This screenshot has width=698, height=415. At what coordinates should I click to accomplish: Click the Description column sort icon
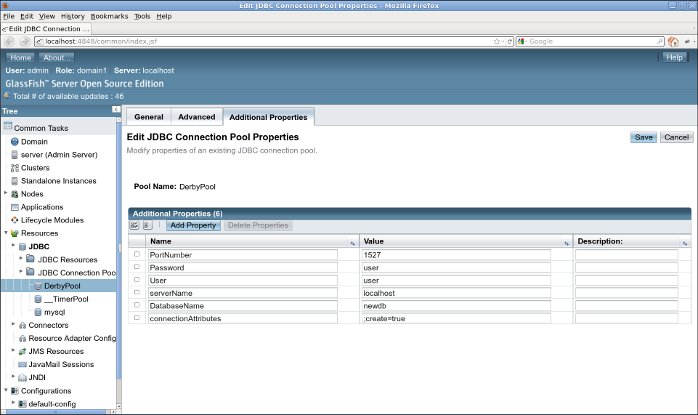point(684,243)
